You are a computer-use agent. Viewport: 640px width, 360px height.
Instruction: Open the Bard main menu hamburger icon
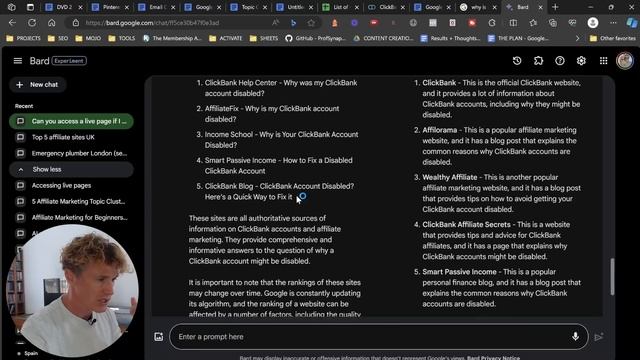point(18,61)
